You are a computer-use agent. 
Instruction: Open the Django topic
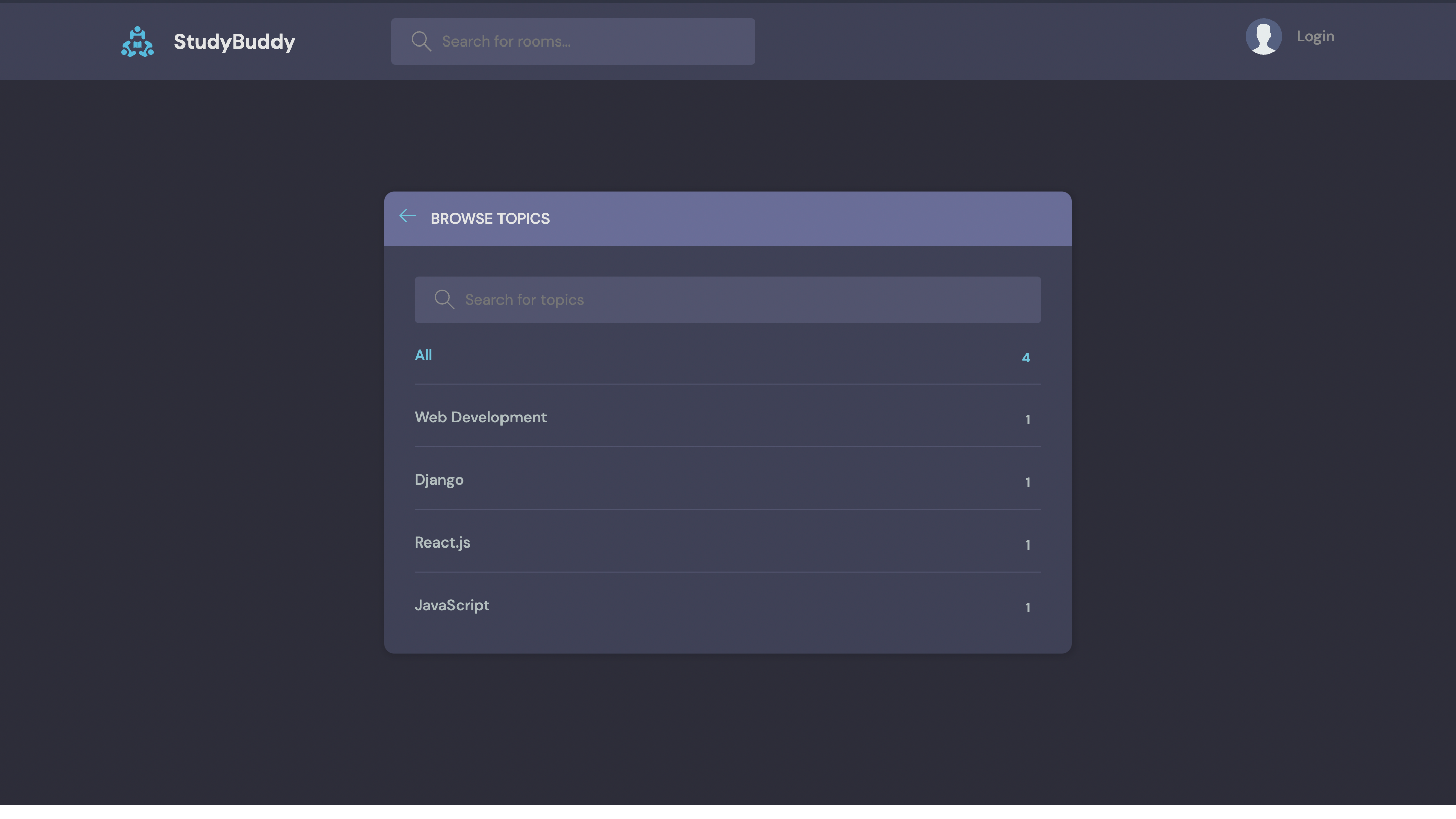point(439,479)
